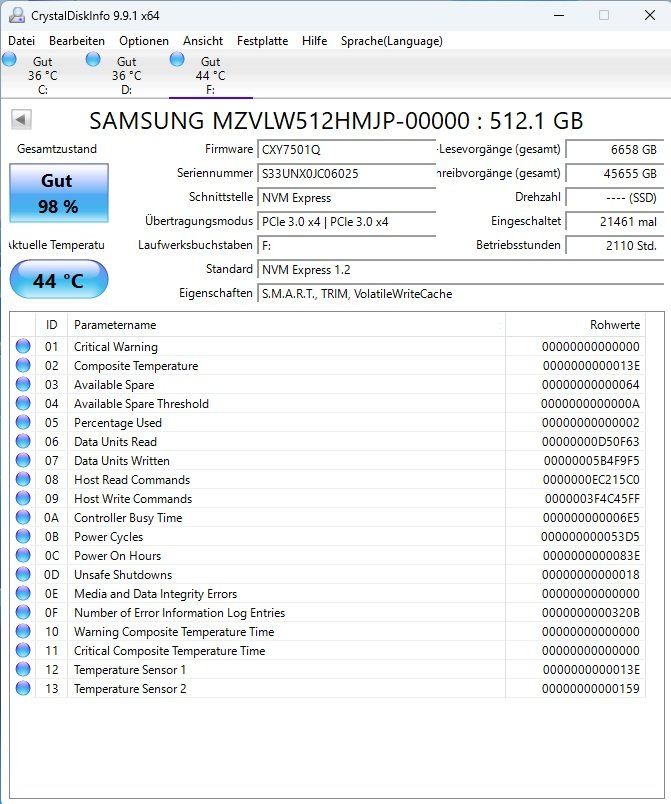Screen dimensions: 671x804
Task: Click the 44 °C temperature button
Action: (x=59, y=279)
